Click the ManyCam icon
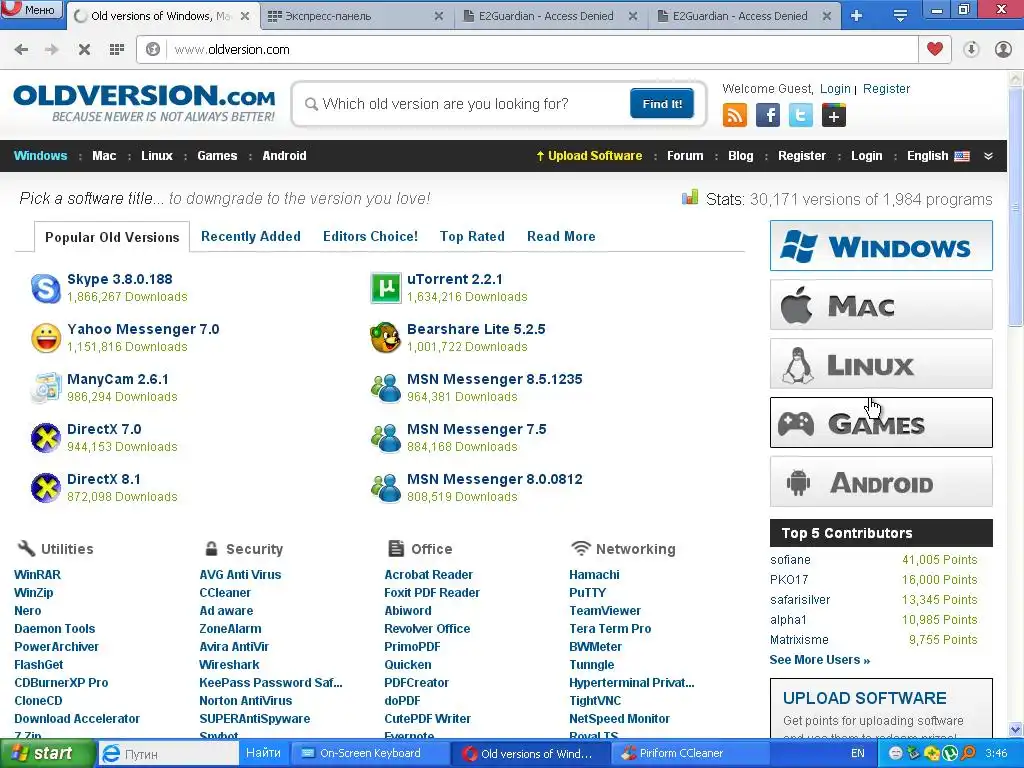 click(46, 388)
